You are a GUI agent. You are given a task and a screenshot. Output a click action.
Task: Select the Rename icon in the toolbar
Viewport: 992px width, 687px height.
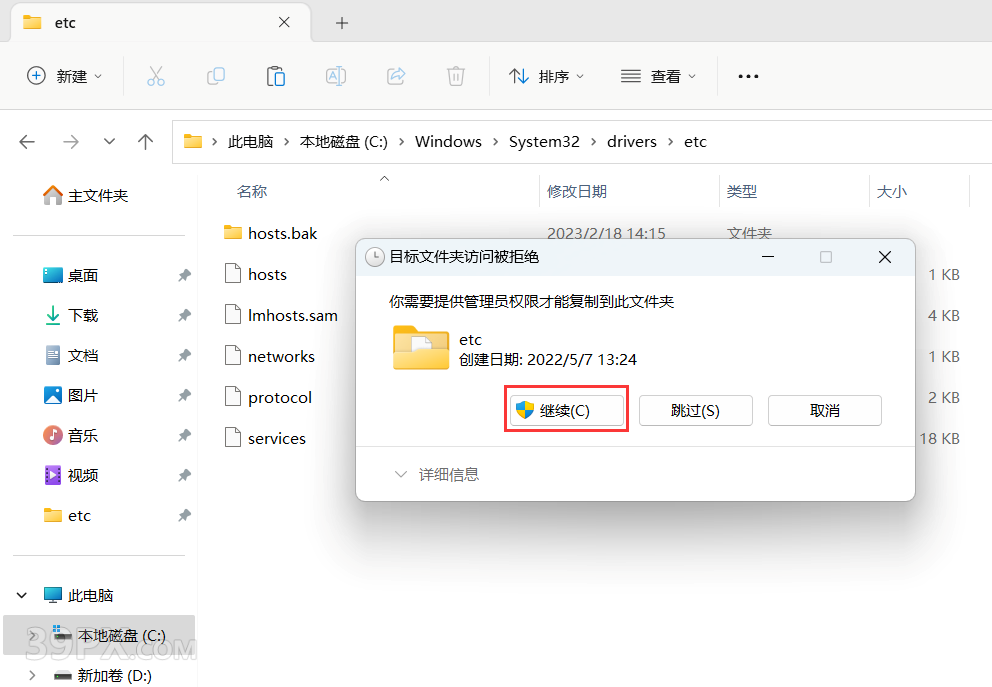(x=336, y=75)
